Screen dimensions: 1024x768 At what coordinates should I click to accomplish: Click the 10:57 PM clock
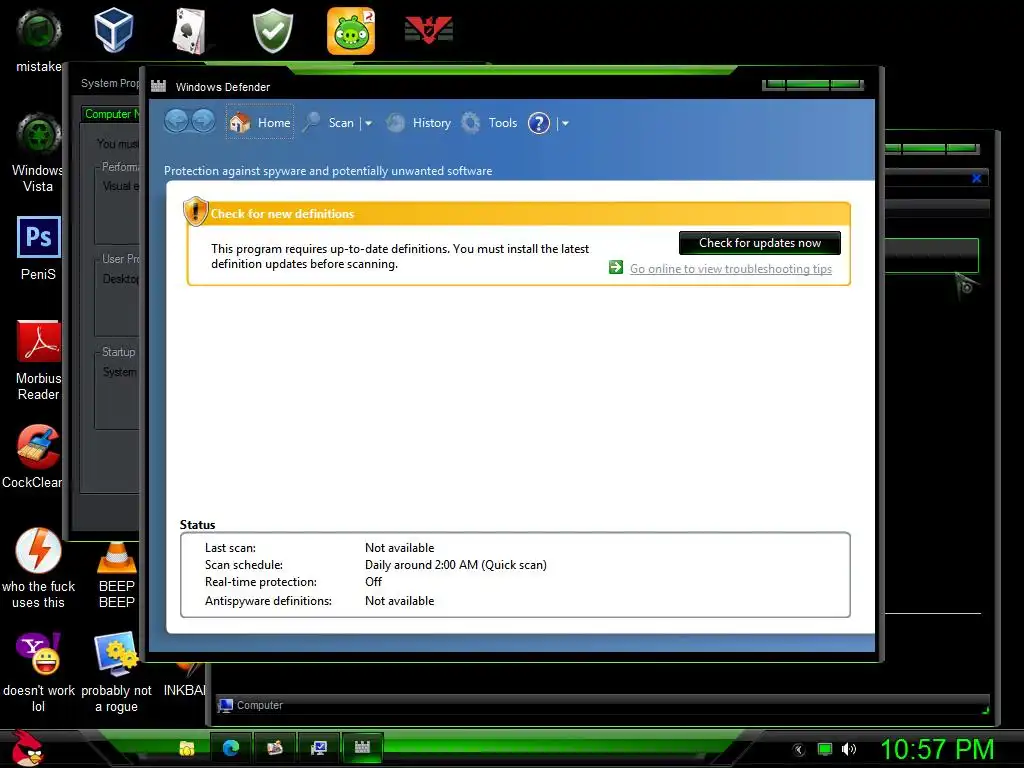coord(937,749)
